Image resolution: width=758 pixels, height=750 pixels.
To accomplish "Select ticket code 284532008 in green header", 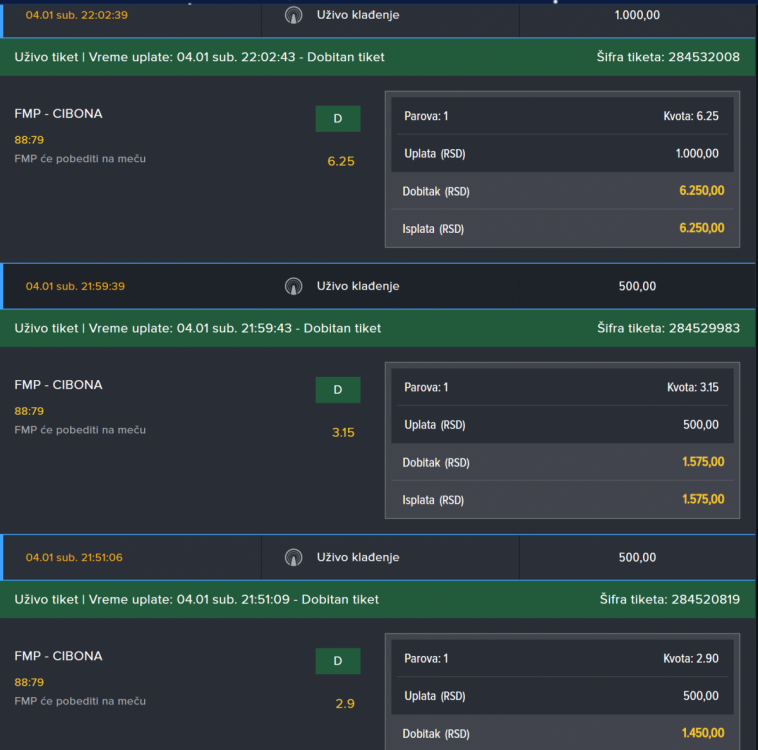I will pyautogui.click(x=703, y=57).
